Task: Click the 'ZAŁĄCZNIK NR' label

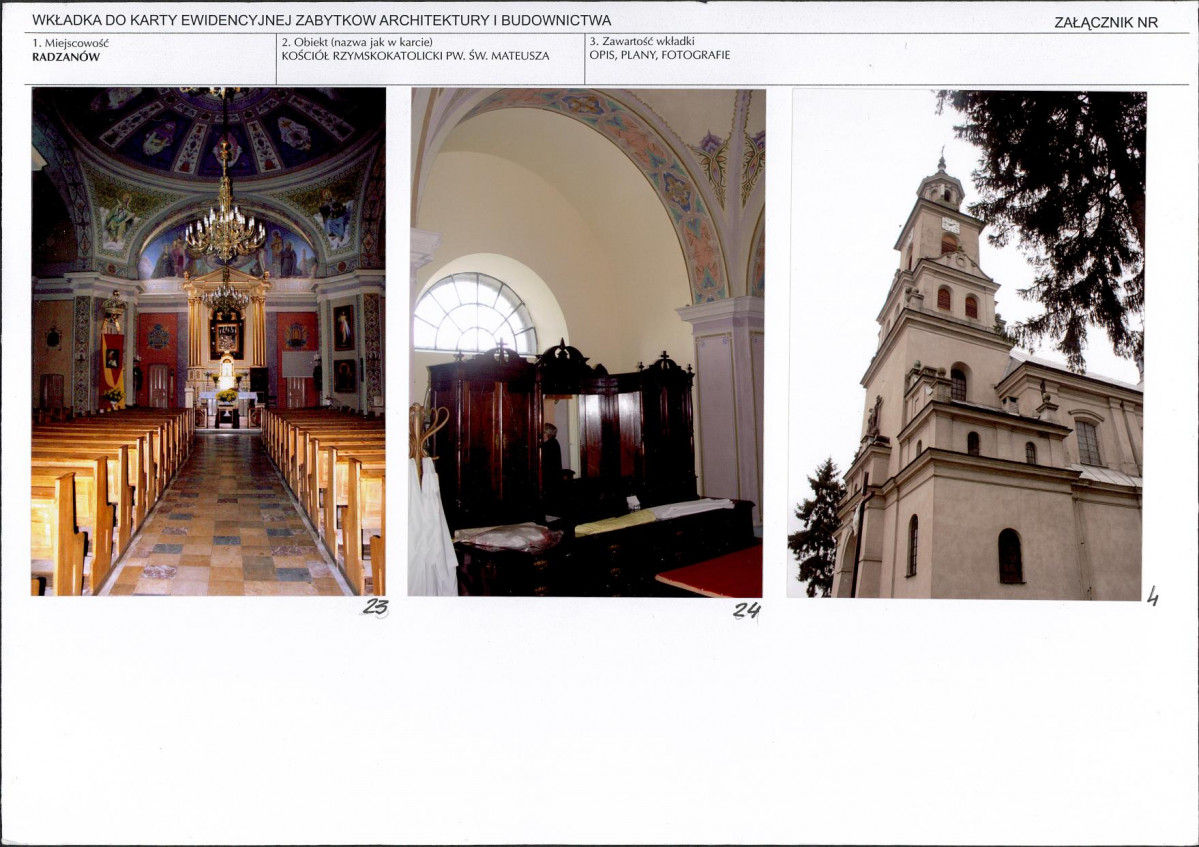Action: (x=1105, y=22)
